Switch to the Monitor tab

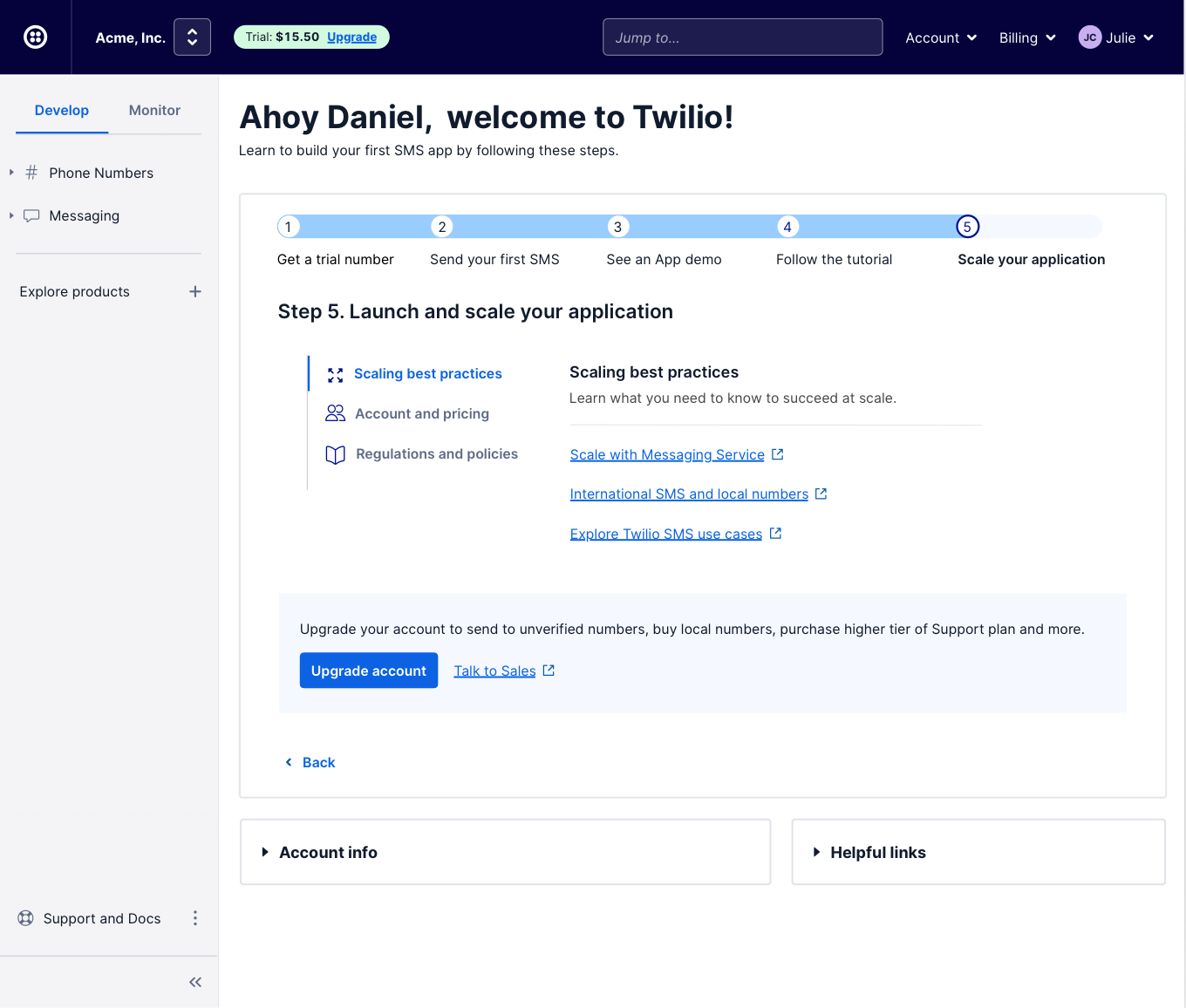pos(154,111)
